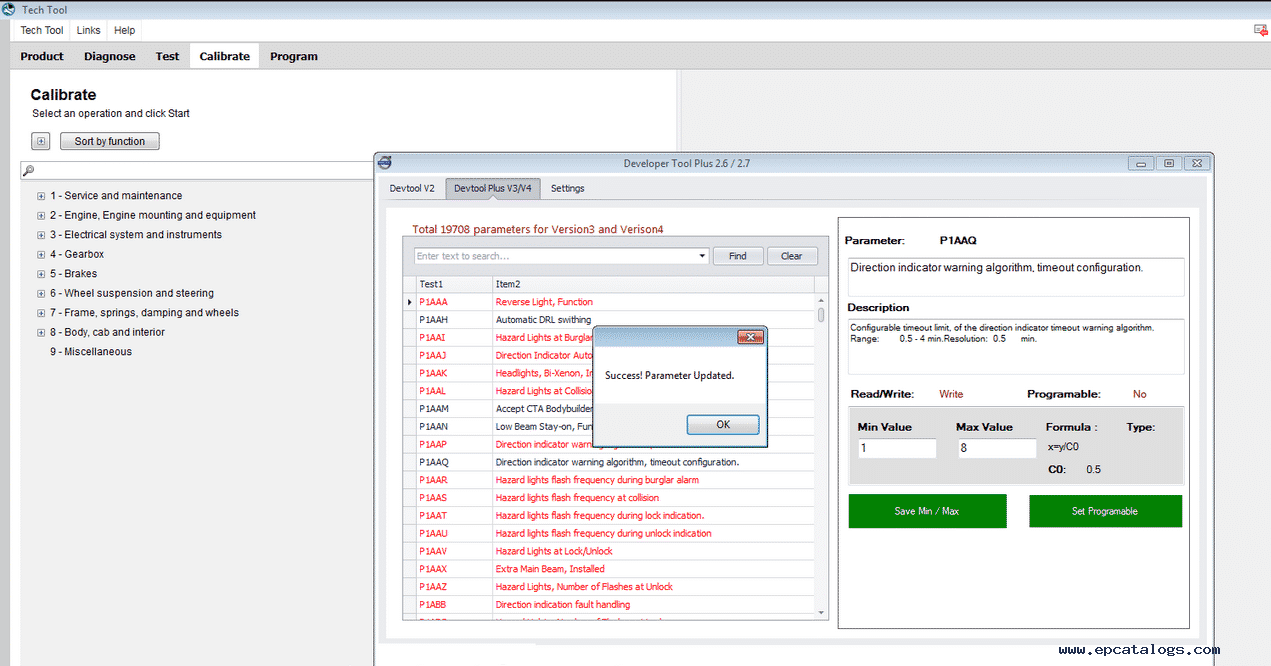Expand the 5 - Brakes node
This screenshot has width=1271, height=666.
click(41, 274)
